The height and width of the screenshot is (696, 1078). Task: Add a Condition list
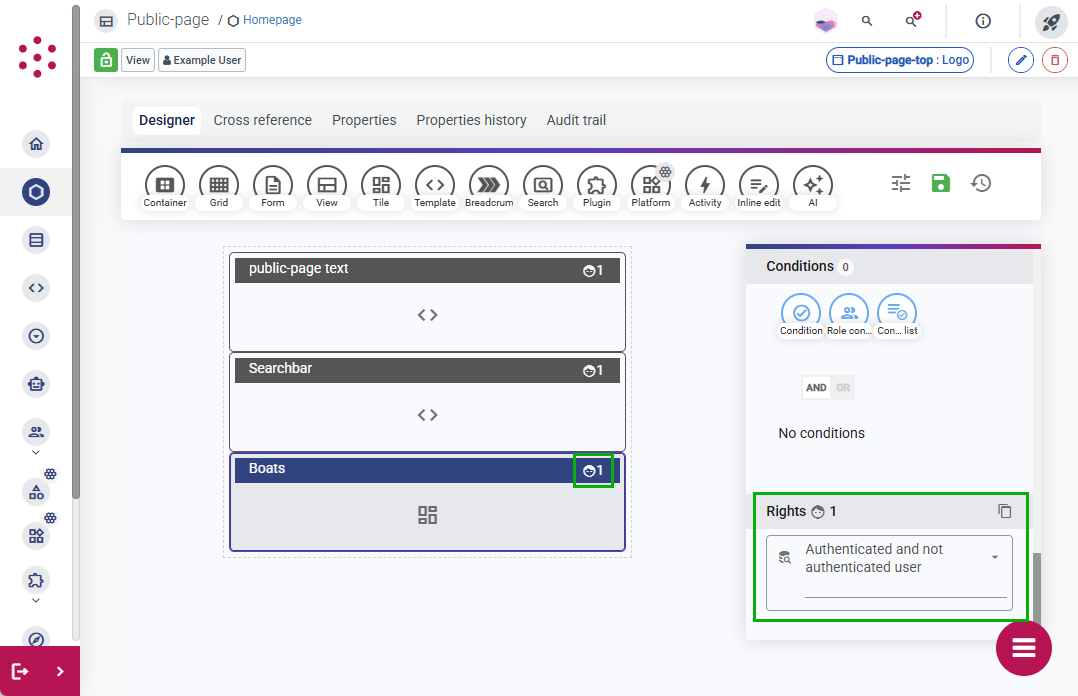pyautogui.click(x=897, y=316)
